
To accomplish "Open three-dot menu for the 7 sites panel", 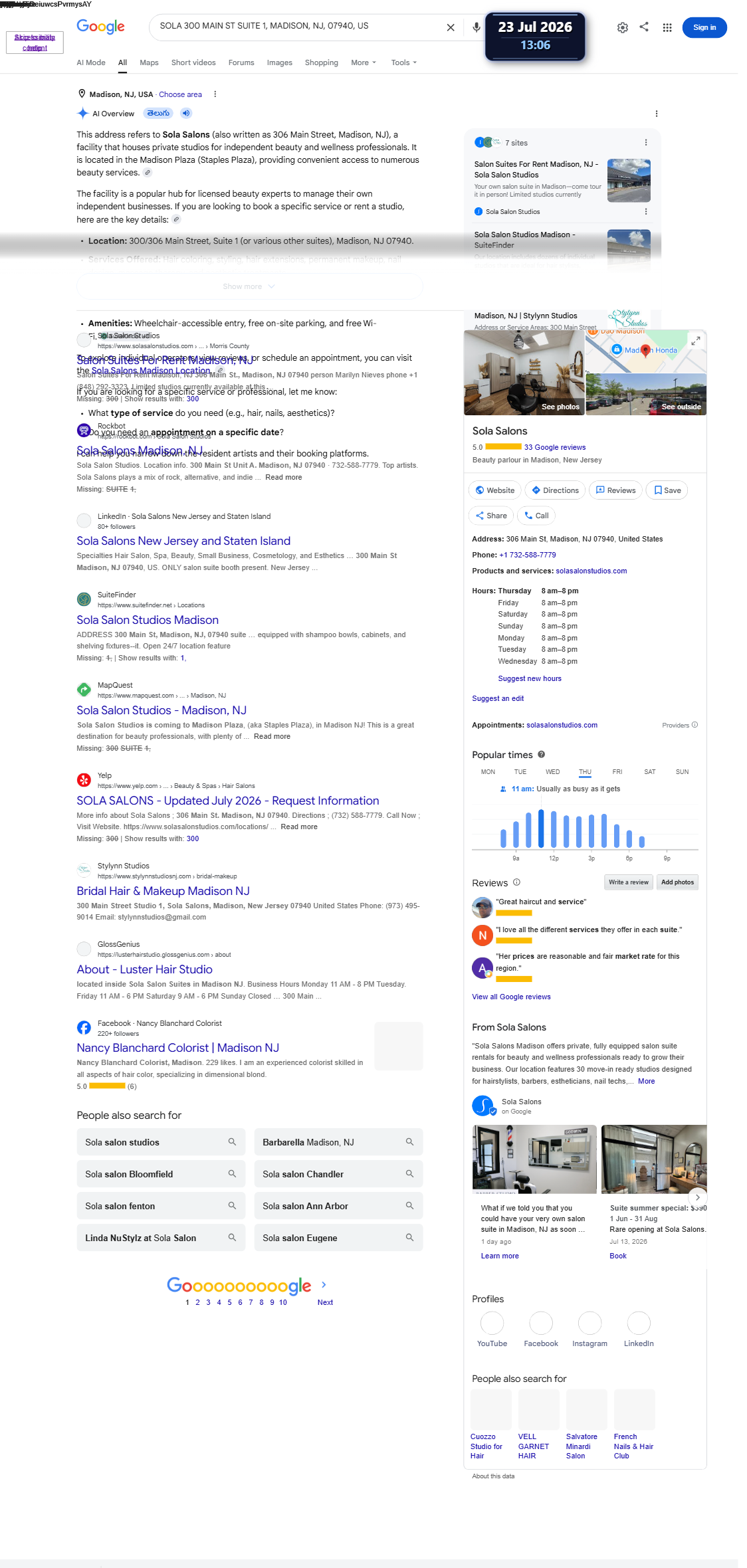I will pyautogui.click(x=645, y=143).
